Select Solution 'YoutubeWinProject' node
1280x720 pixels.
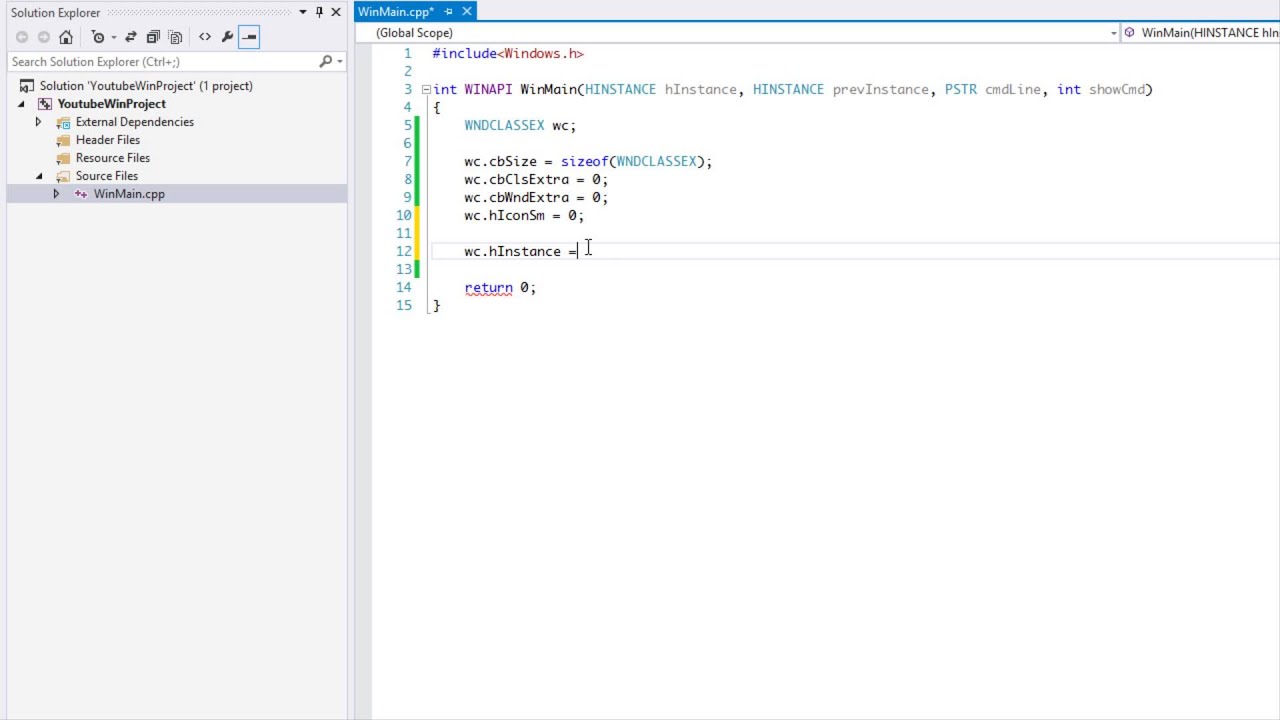click(x=146, y=86)
